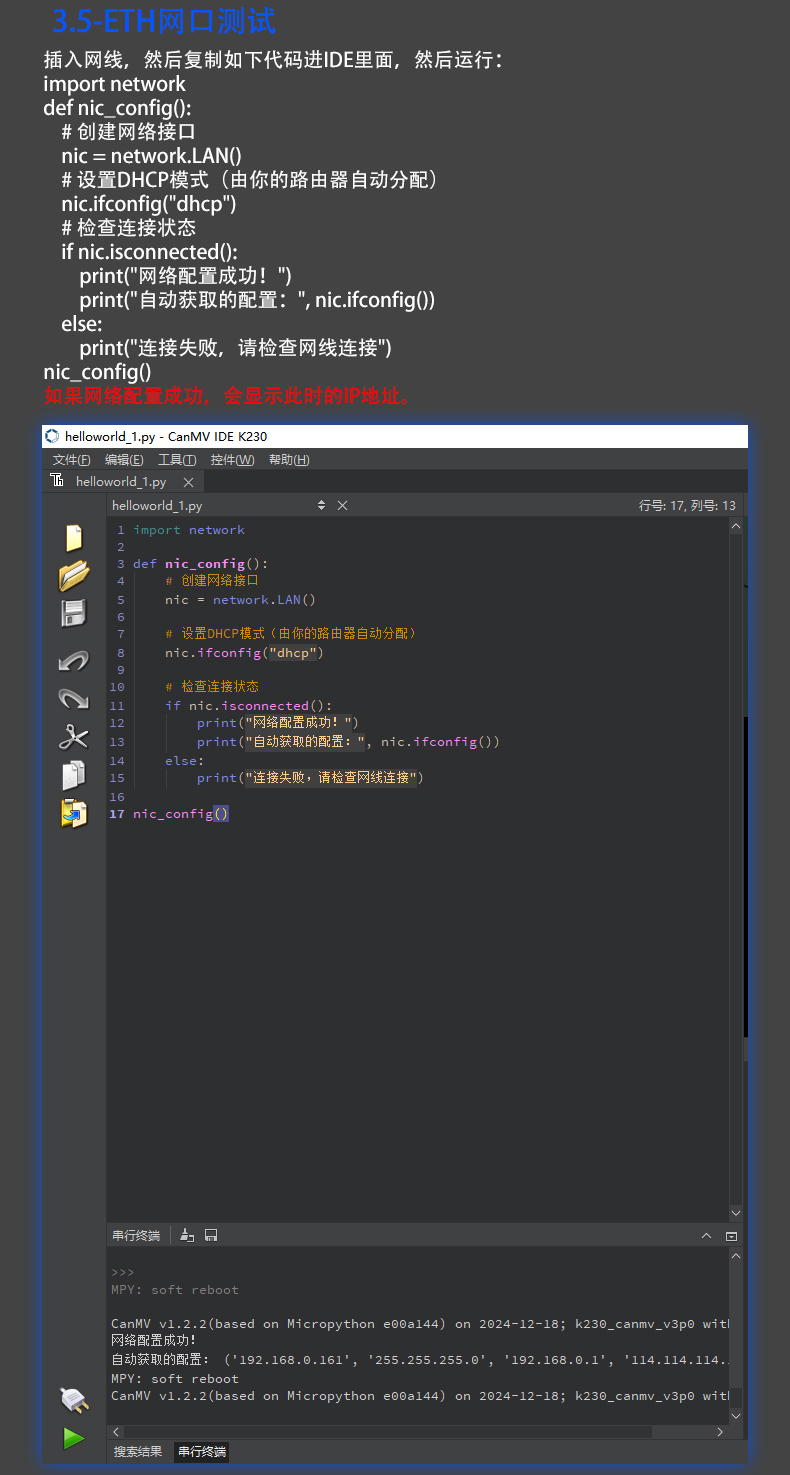This screenshot has width=790, height=1475.
Task: Switch to the 搜索结果 tab
Action: click(138, 1452)
